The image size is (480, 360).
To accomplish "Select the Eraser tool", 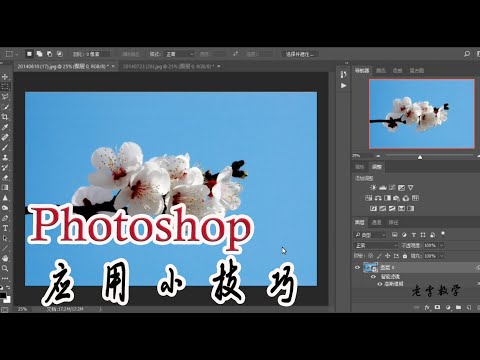I will [5, 178].
